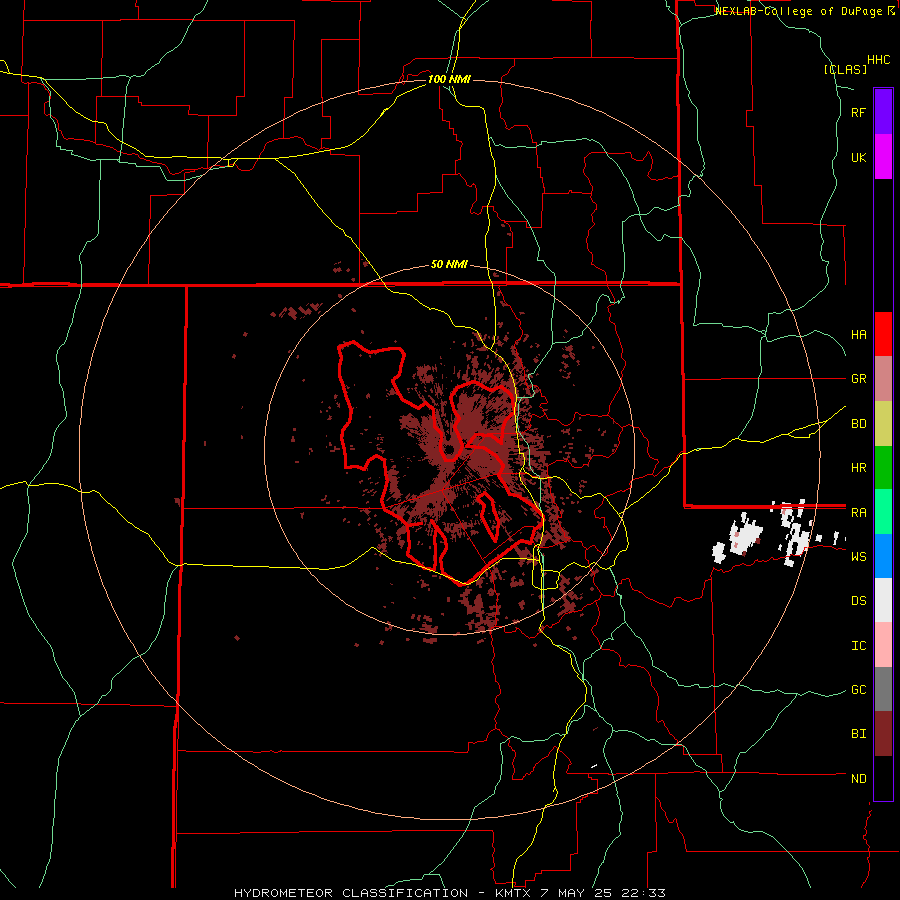Click the UK magenta legend color block

[883, 157]
